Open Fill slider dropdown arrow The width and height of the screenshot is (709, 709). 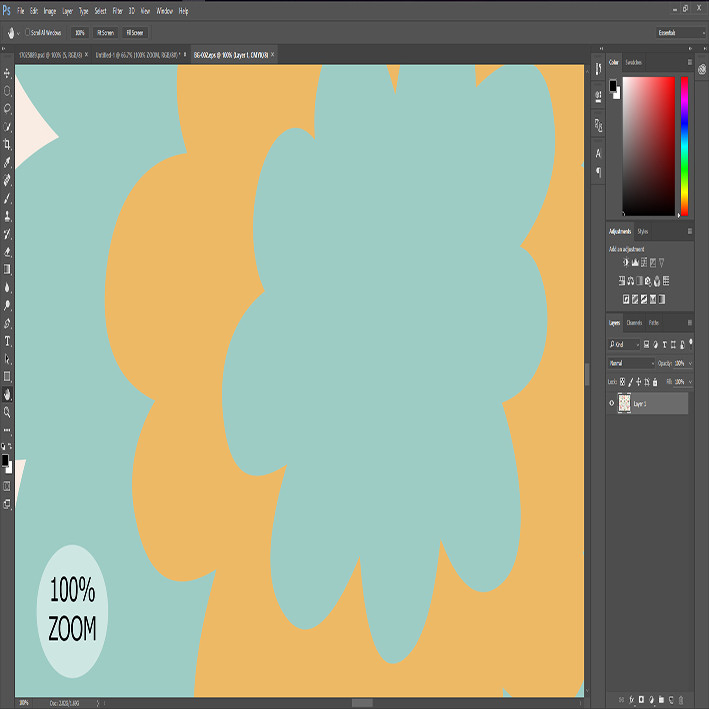coord(690,382)
